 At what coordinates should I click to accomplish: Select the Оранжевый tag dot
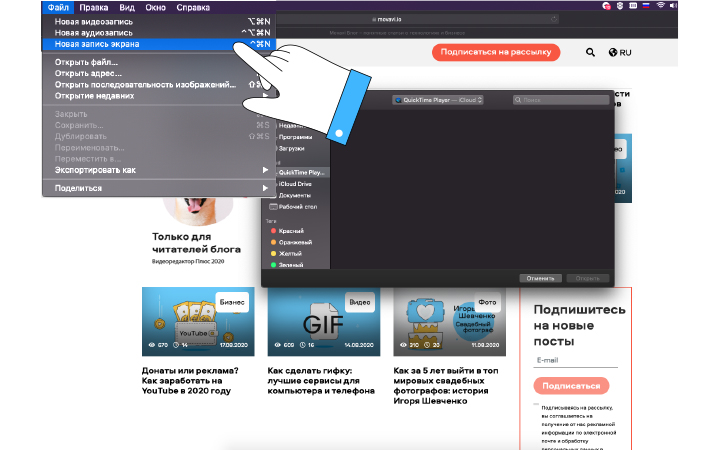270,242
